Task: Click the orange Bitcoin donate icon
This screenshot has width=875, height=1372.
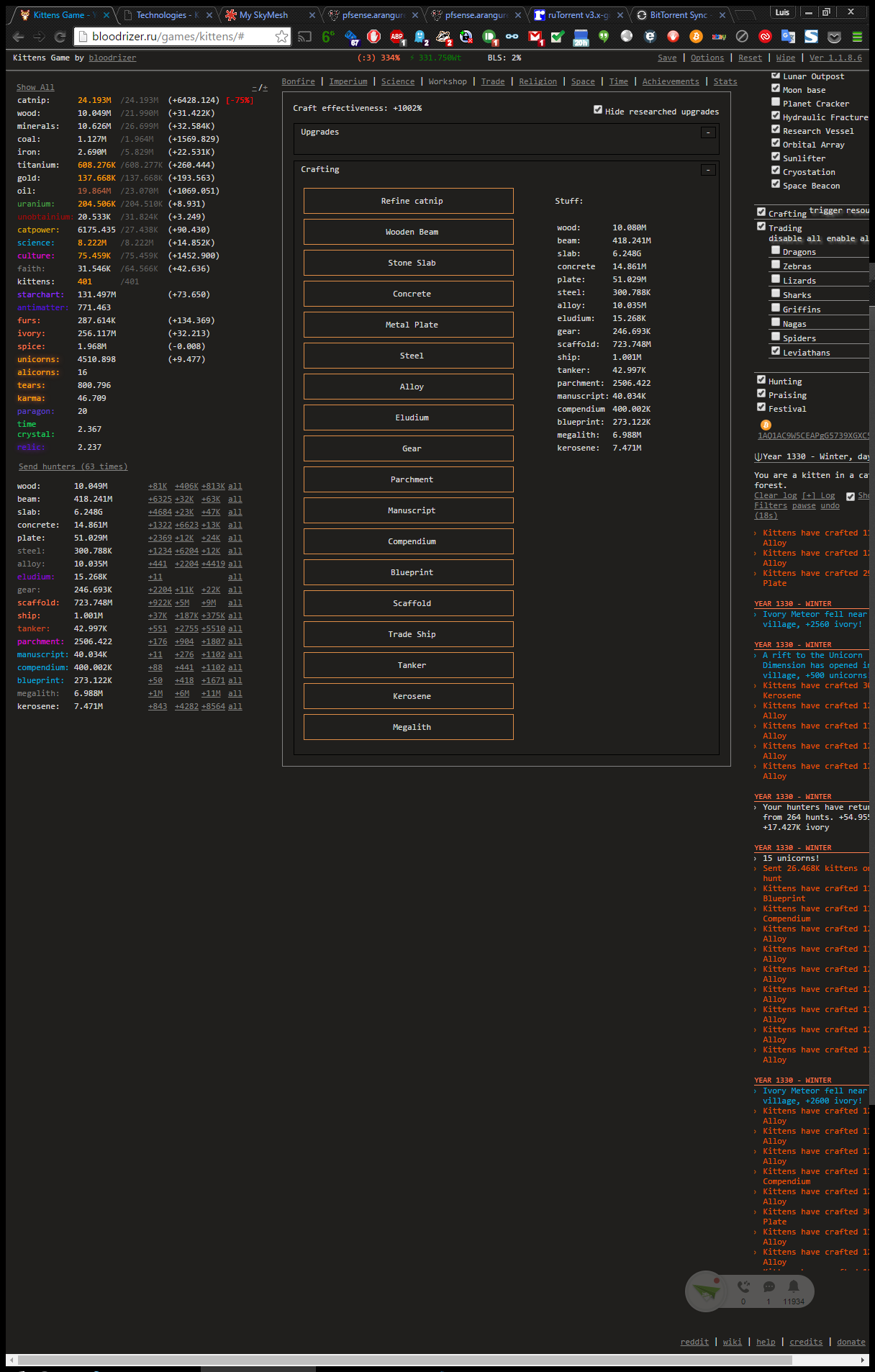Action: tap(766, 425)
